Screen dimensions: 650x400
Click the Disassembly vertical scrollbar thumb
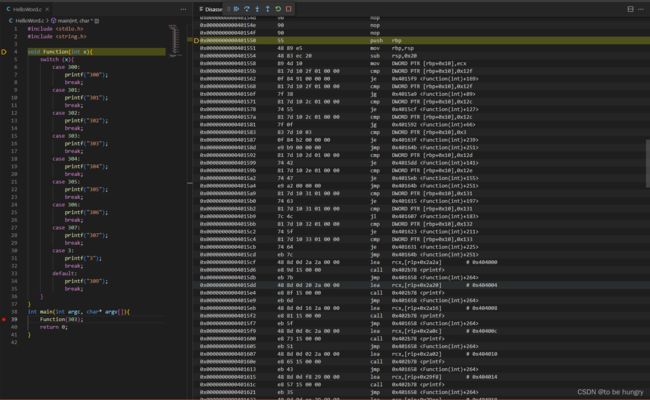coord(648,163)
